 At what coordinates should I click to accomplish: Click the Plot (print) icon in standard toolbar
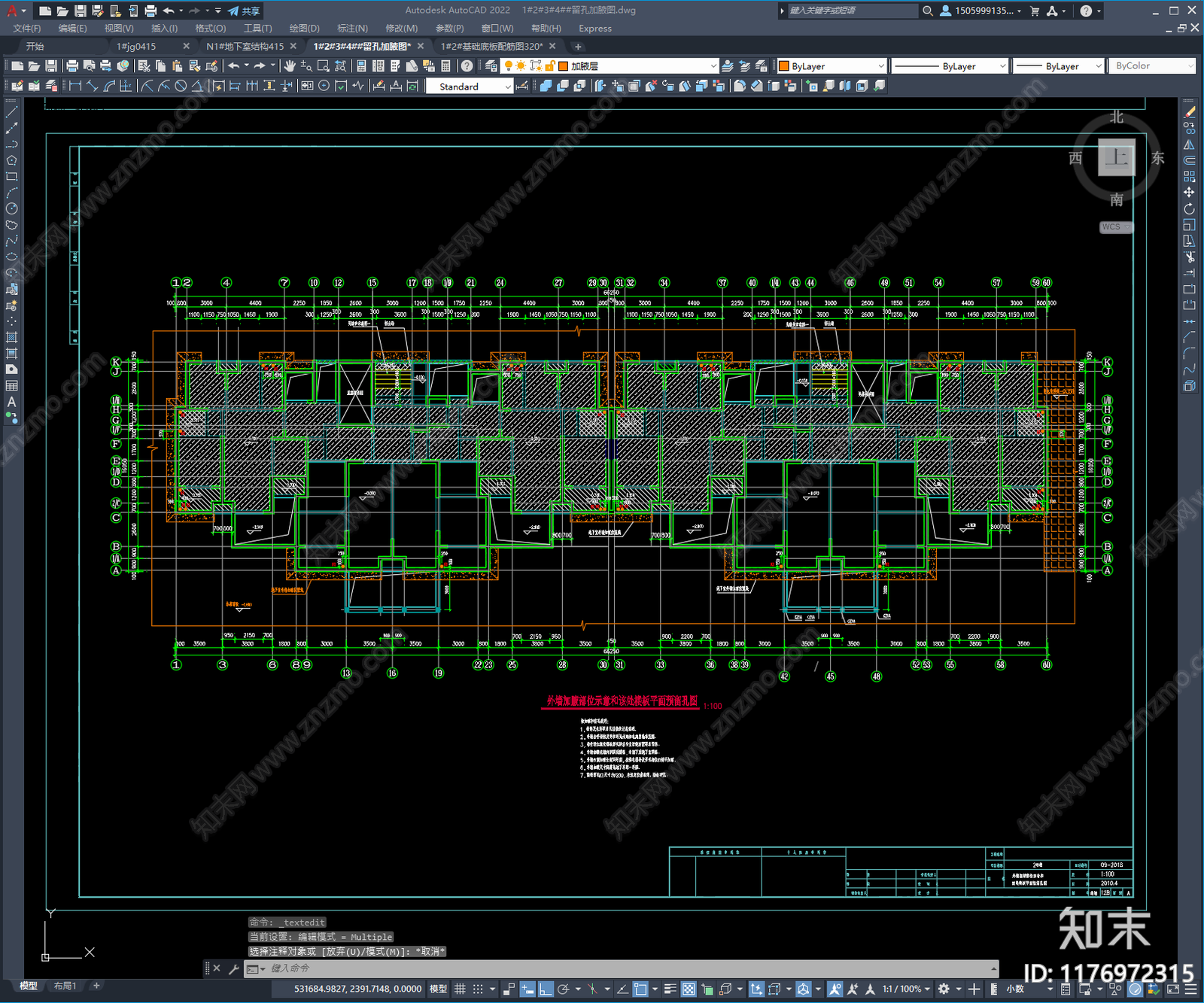tap(73, 66)
